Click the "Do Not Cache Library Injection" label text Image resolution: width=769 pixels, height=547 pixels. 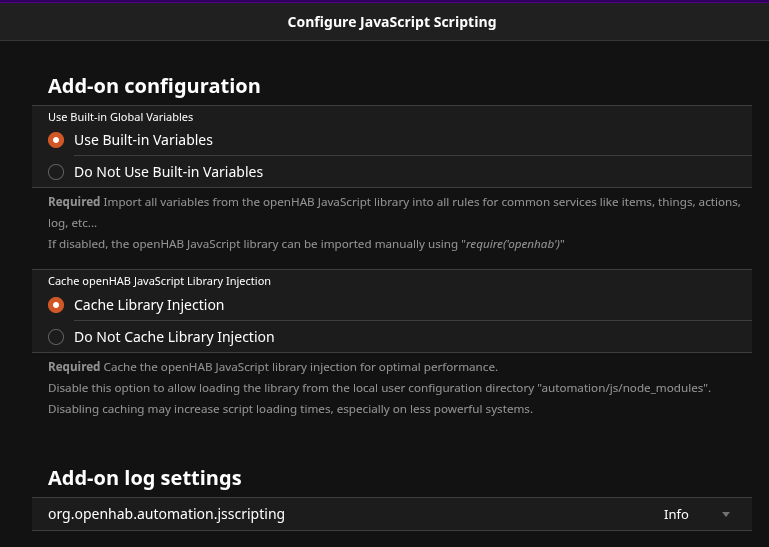tap(174, 337)
